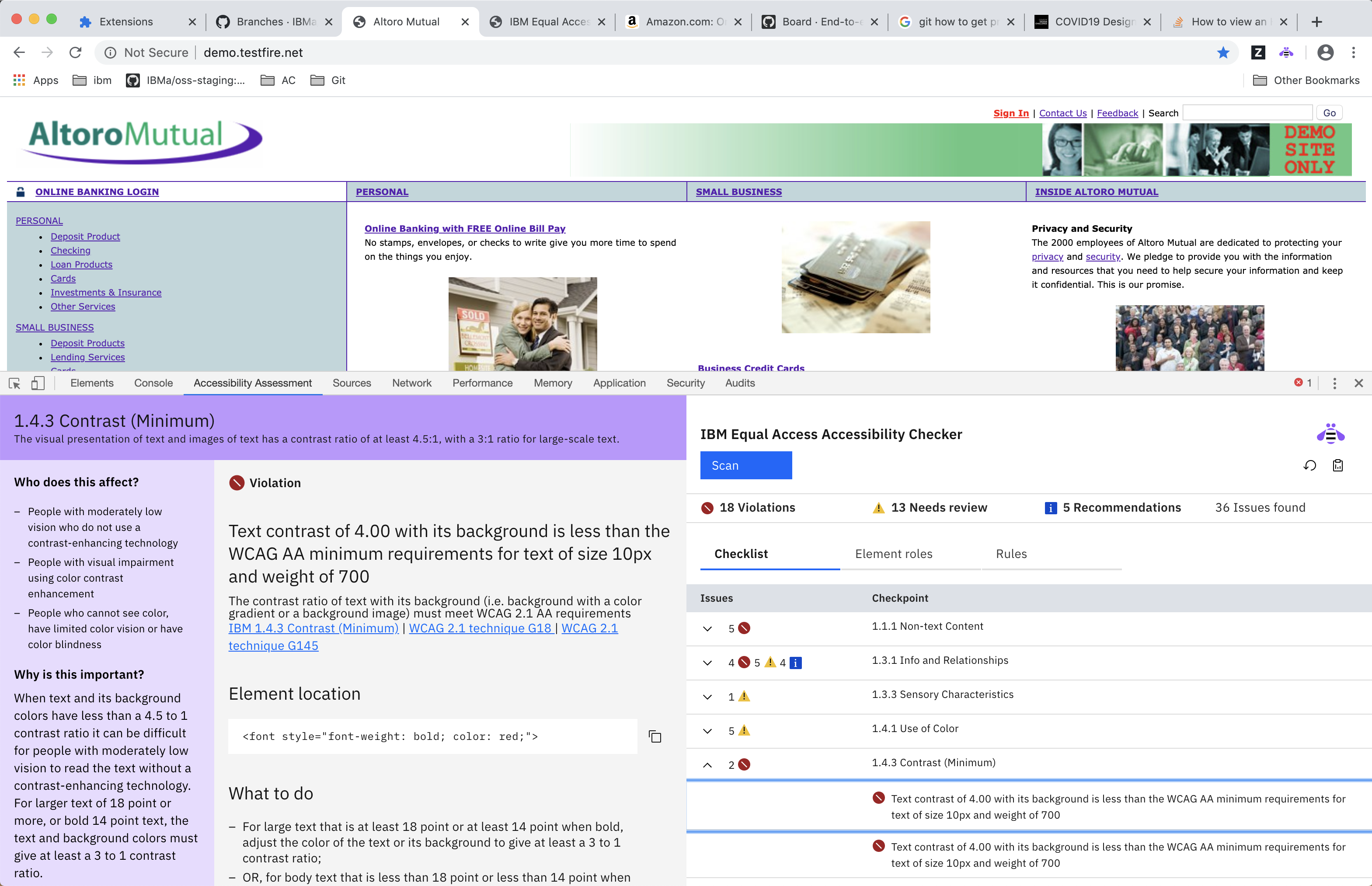Click the 13 Needs review filter

tap(930, 507)
